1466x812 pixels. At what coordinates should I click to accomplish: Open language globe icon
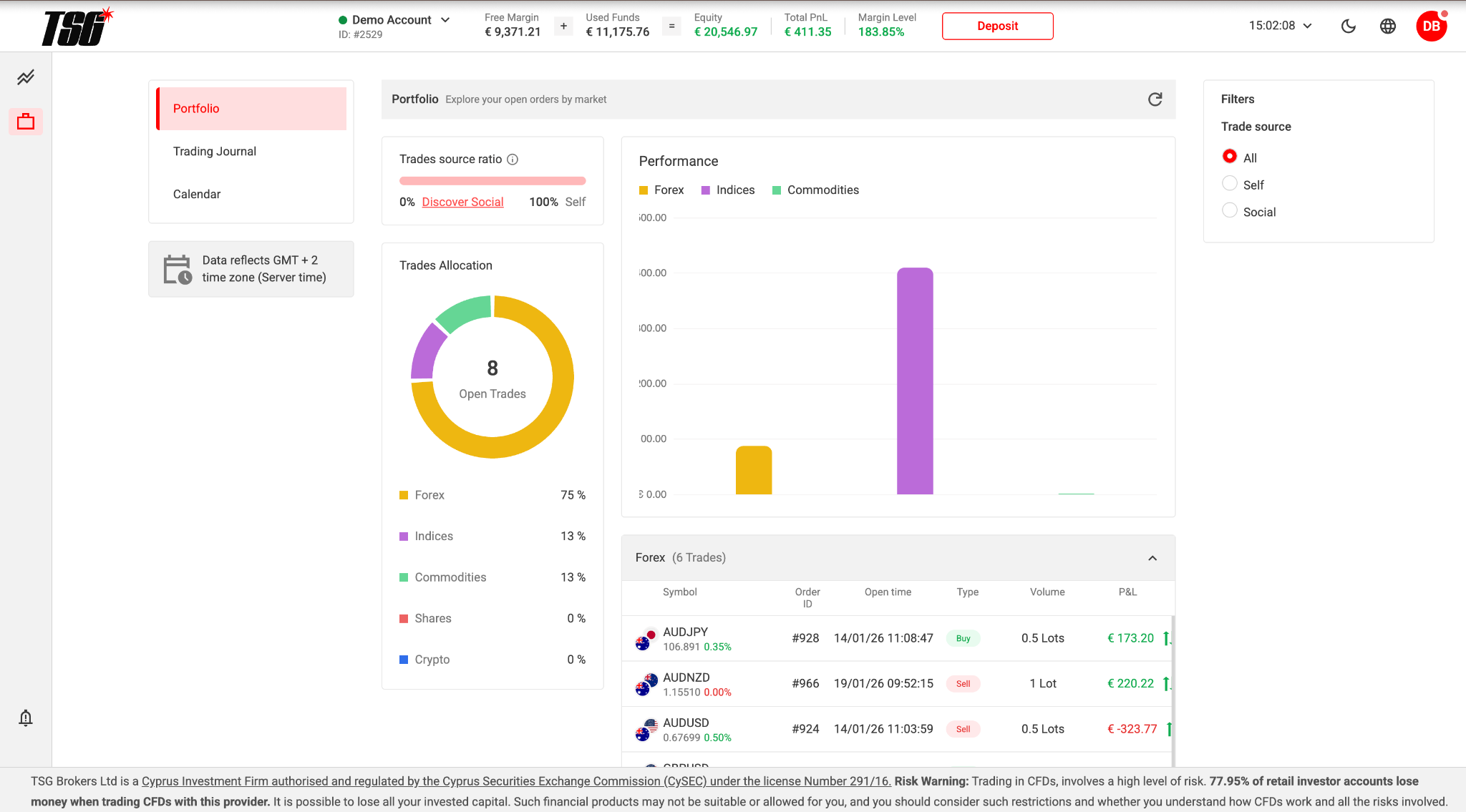point(1388,26)
